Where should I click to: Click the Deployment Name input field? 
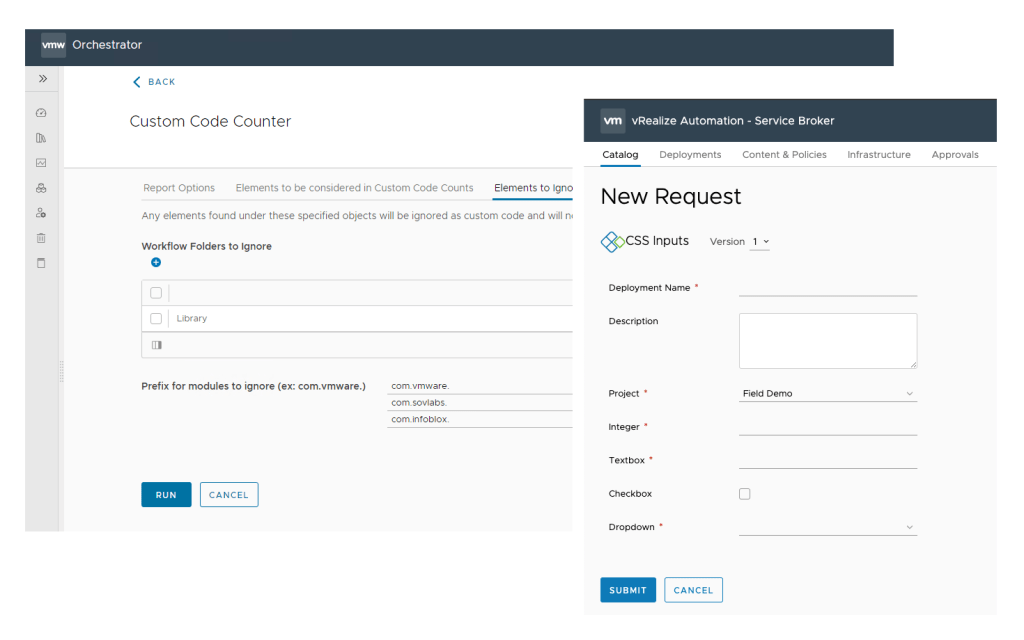(827, 288)
